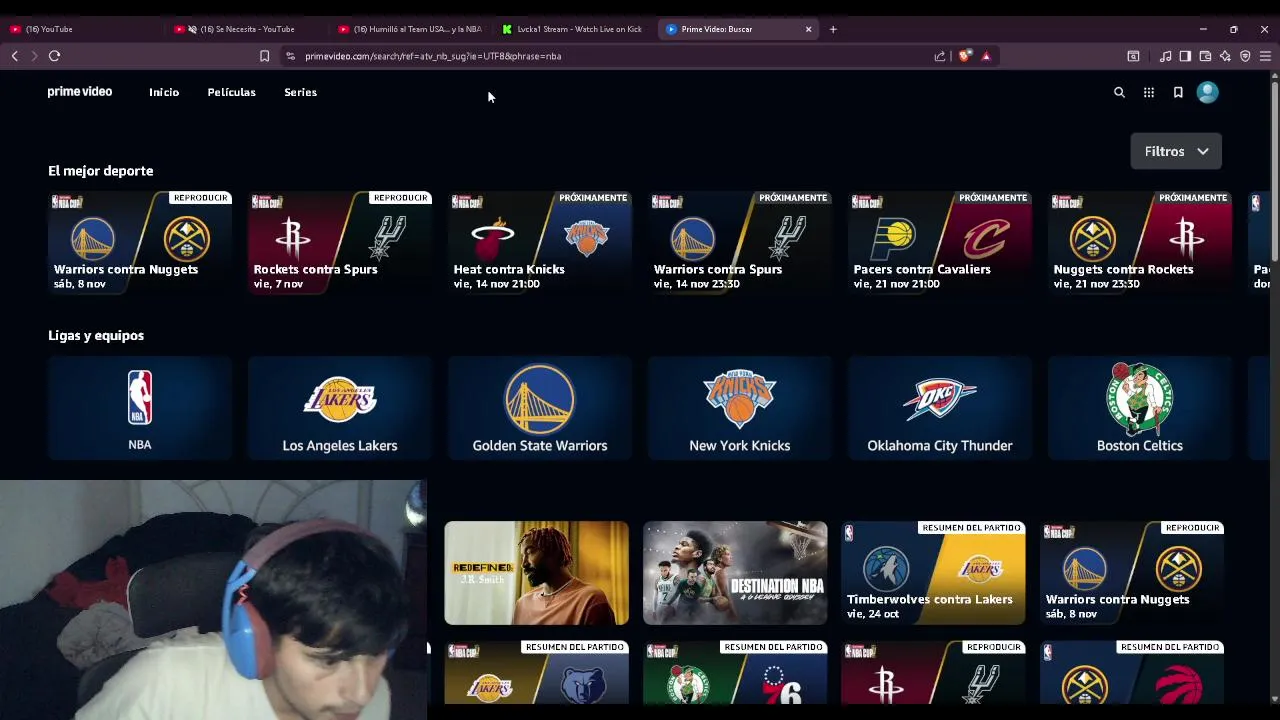Open the profile avatar menu
Image resolution: width=1280 pixels, height=720 pixels.
tap(1207, 92)
